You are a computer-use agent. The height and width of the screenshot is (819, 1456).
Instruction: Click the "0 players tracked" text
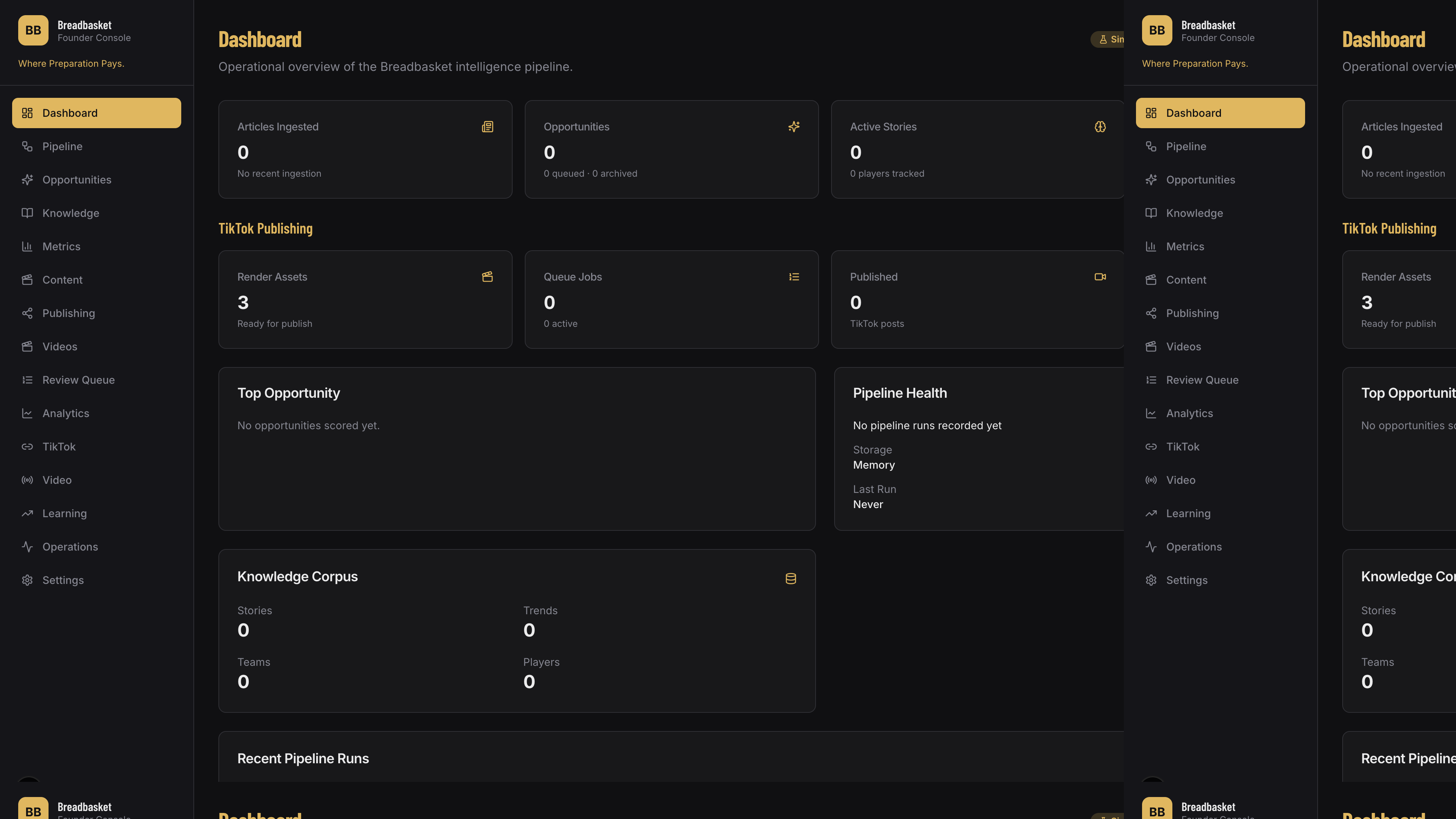point(887,174)
